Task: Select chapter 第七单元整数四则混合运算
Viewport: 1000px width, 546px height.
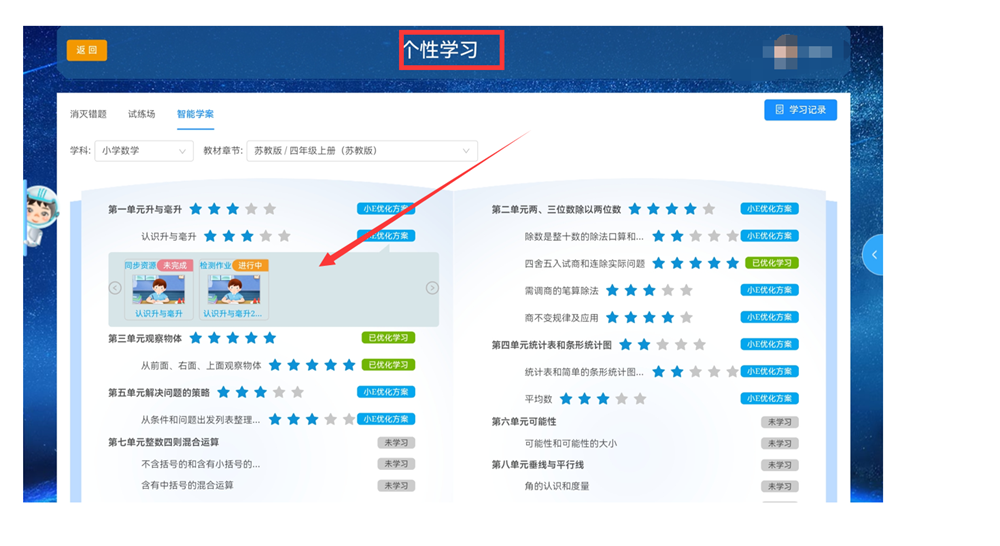Action: tap(163, 442)
